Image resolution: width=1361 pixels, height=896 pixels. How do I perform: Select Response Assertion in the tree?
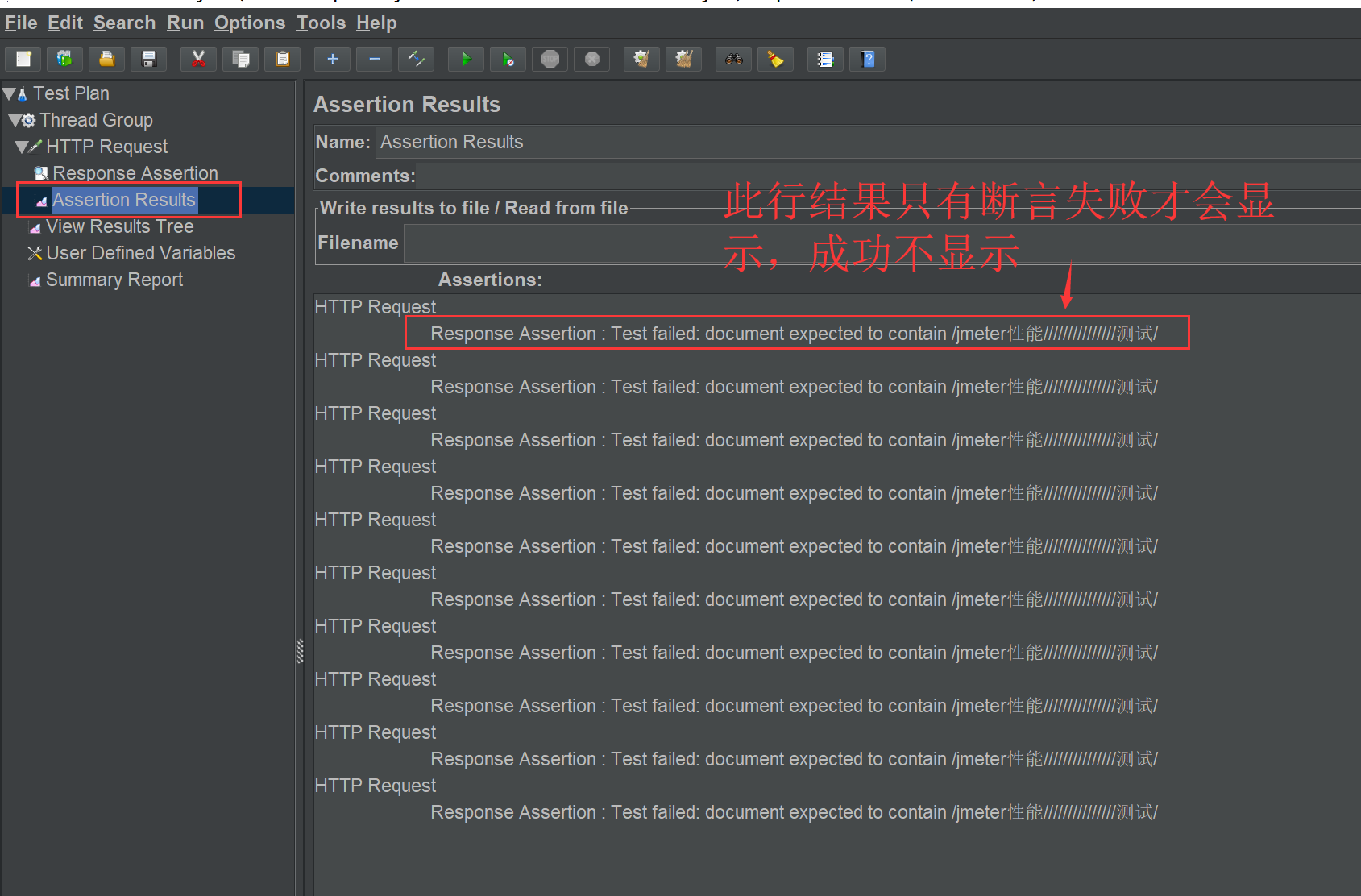pos(135,173)
